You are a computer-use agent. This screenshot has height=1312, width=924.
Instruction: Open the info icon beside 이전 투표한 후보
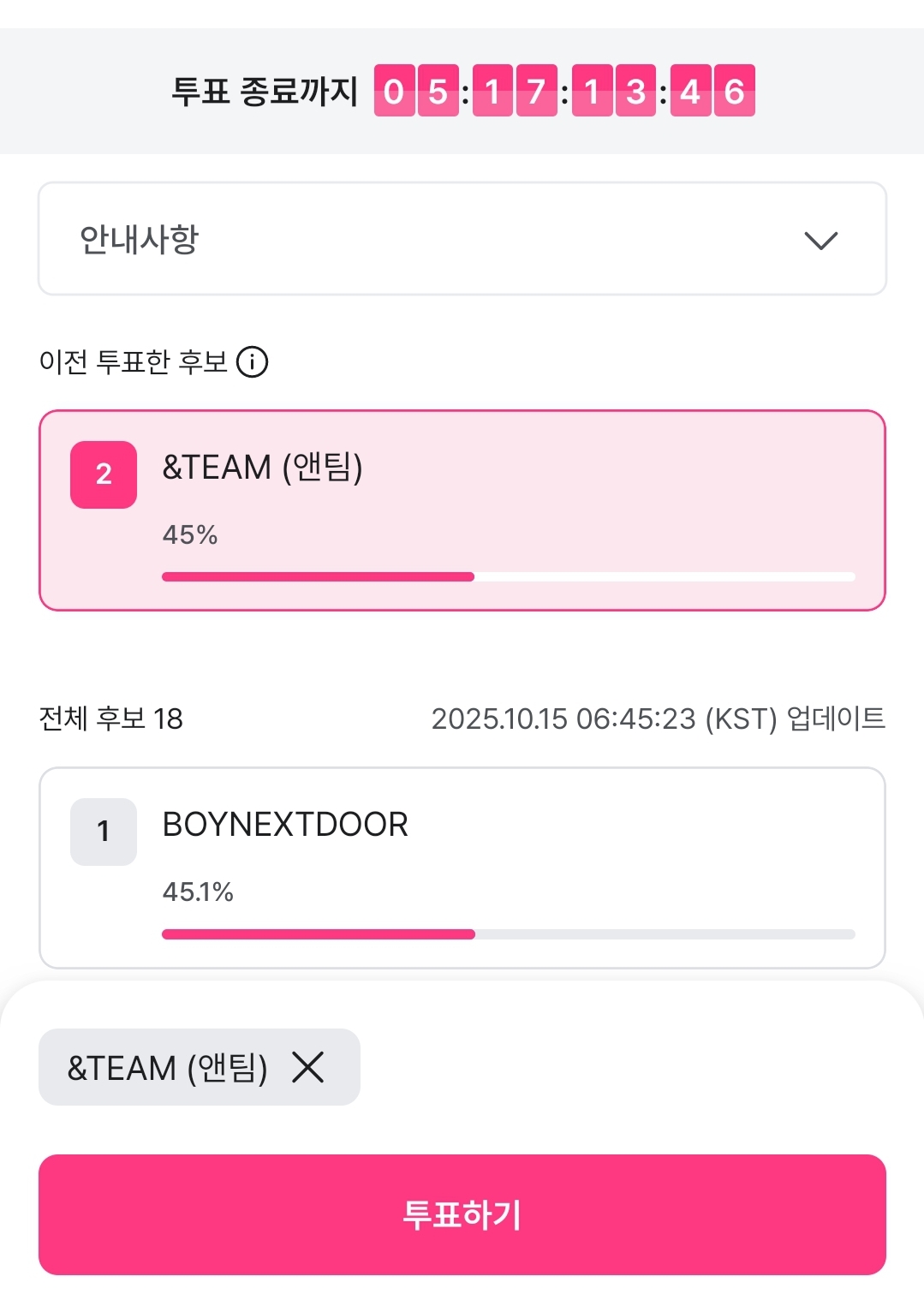tap(253, 362)
